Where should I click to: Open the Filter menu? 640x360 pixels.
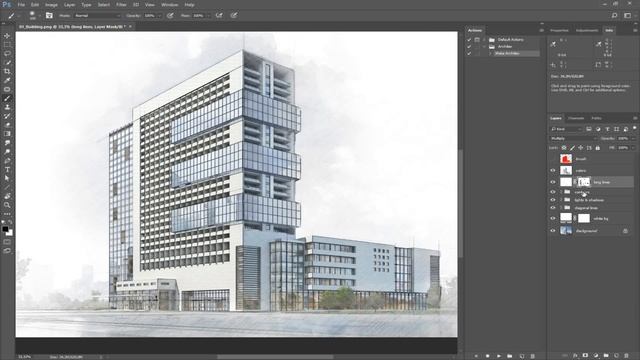121,5
